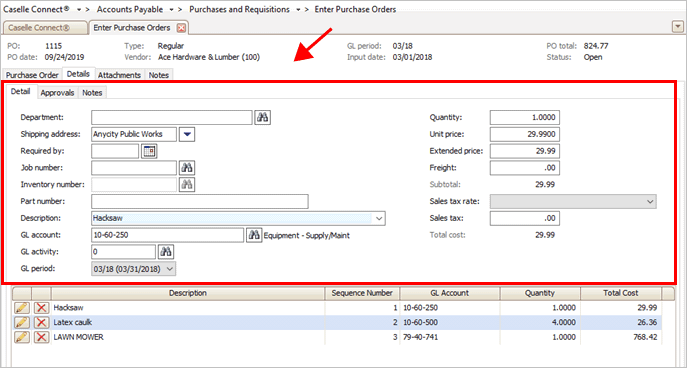Expand the Shipping address dropdown arrow
Screen dimensions: 687x368
point(187,134)
